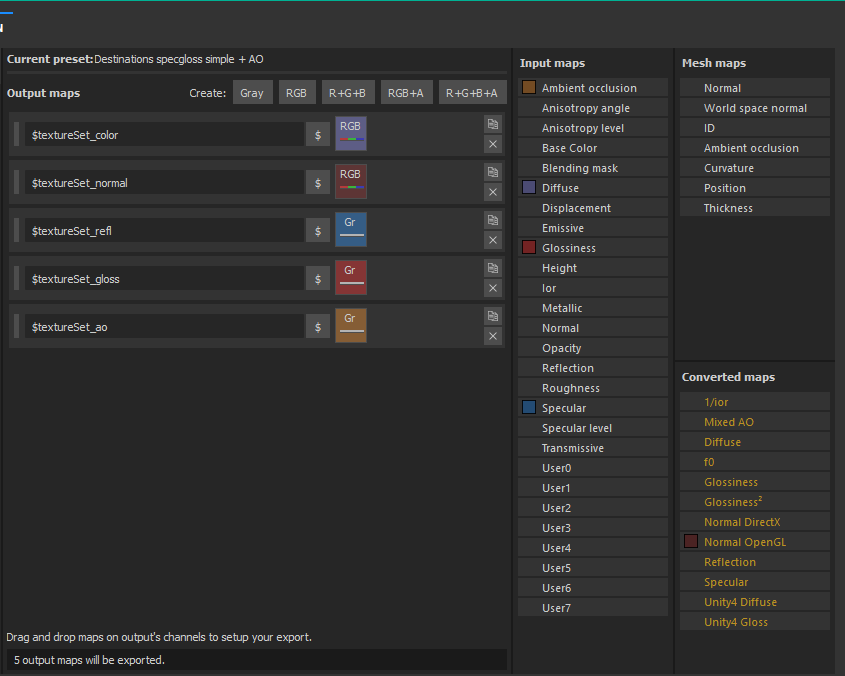
Task: Select Glossiness in Input maps
Action: coord(593,247)
